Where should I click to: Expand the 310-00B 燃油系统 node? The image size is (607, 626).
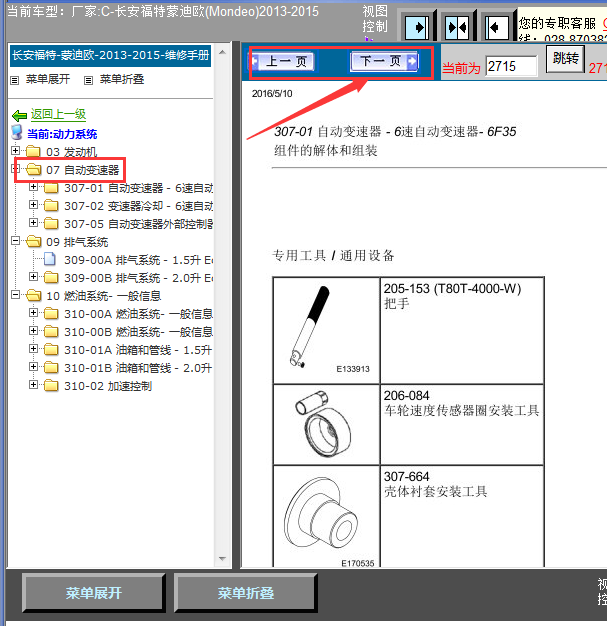coord(34,331)
